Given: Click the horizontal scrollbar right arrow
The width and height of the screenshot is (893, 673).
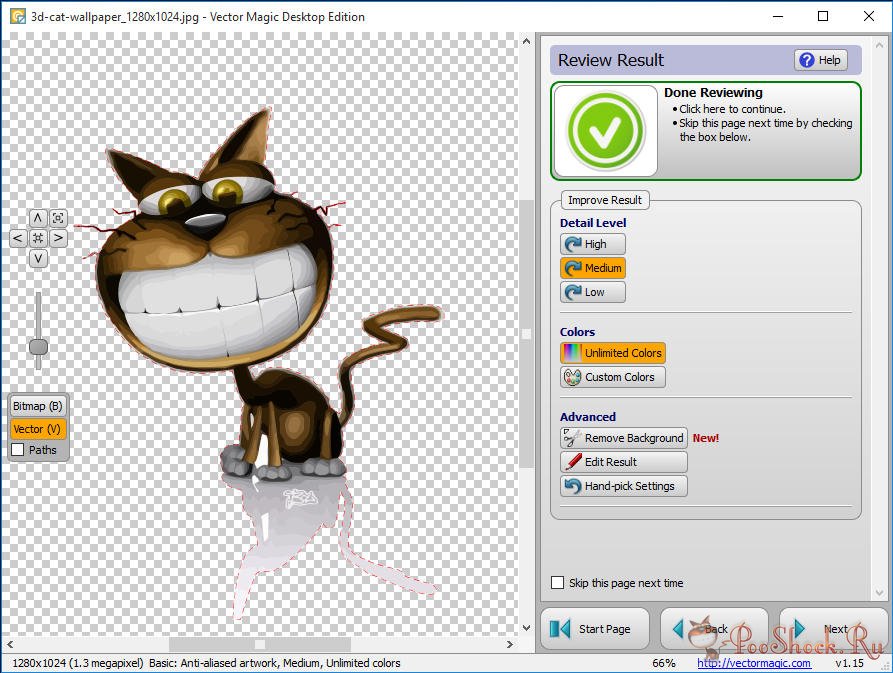Looking at the screenshot, I should 510,644.
